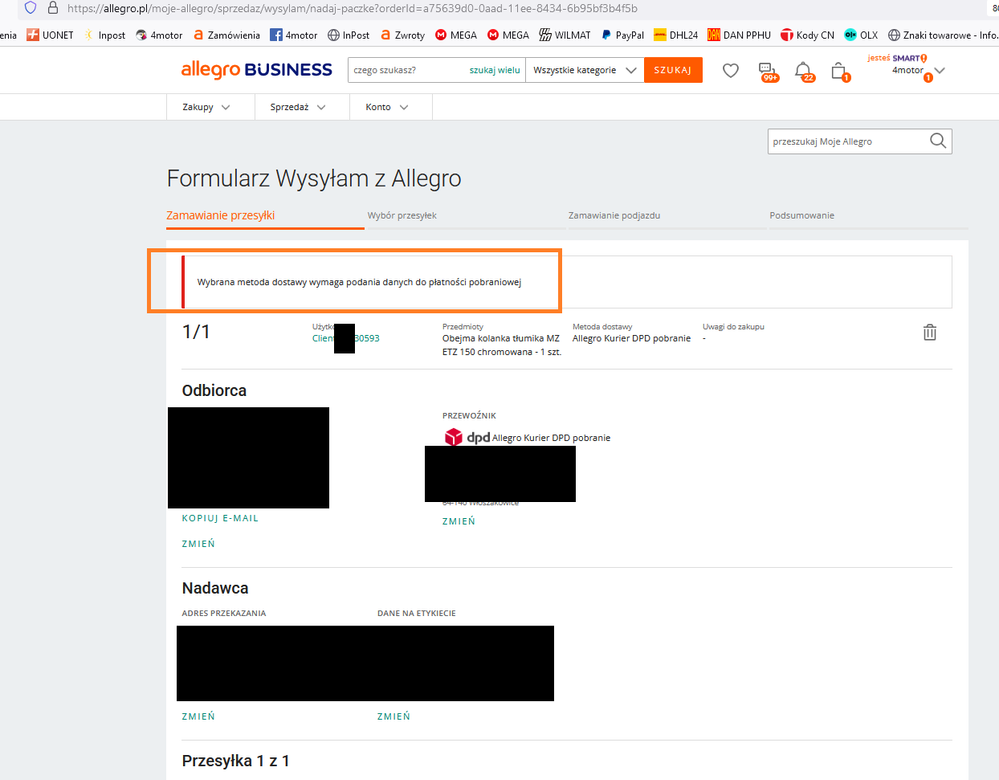Open the notifications bell
This screenshot has width=999, height=780.
pyautogui.click(x=803, y=71)
